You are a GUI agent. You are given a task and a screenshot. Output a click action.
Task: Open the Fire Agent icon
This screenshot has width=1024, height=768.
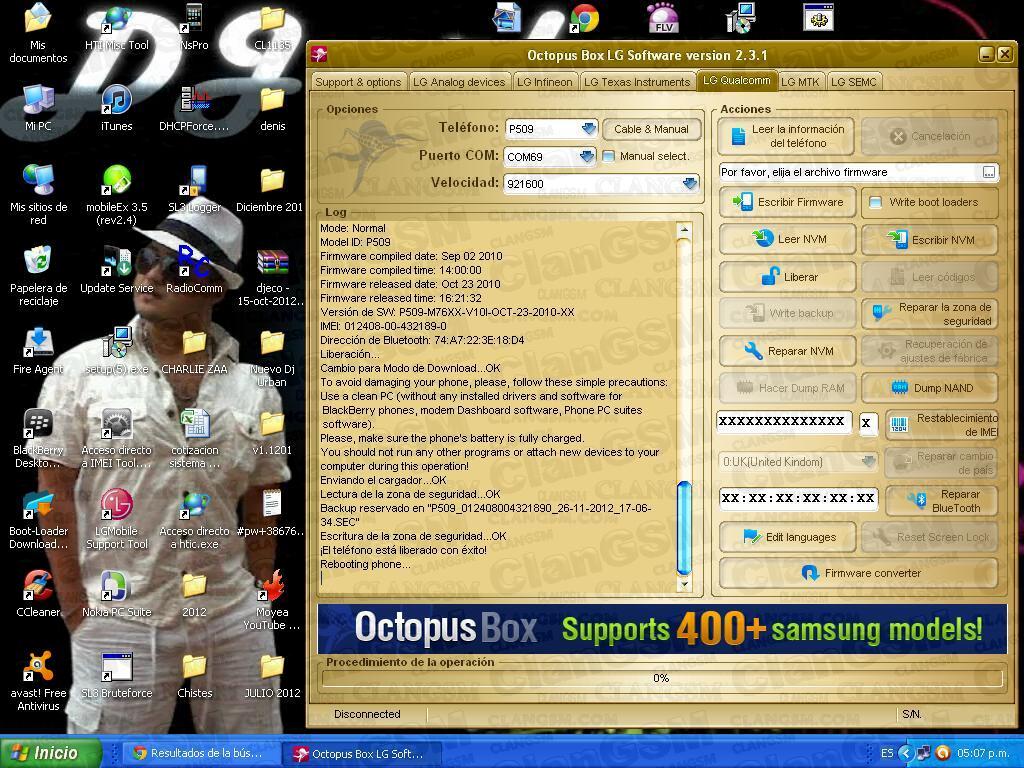(38, 351)
